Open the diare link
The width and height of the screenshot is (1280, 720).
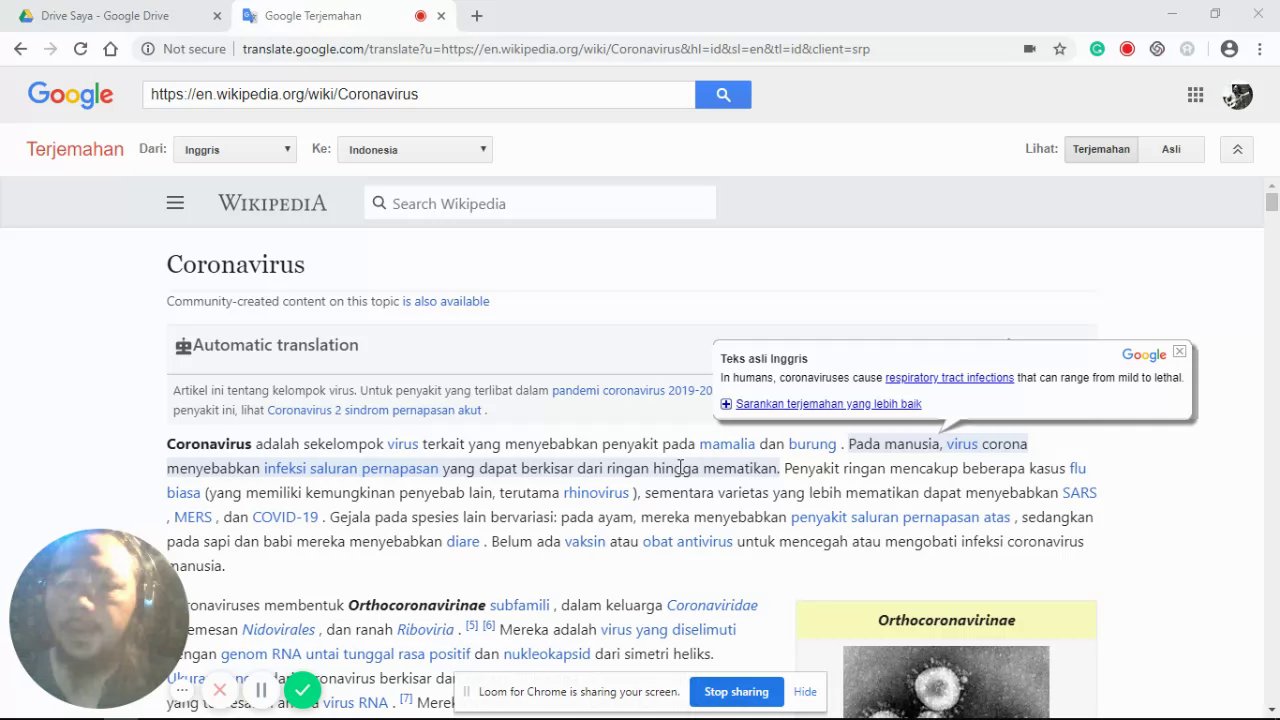click(463, 541)
